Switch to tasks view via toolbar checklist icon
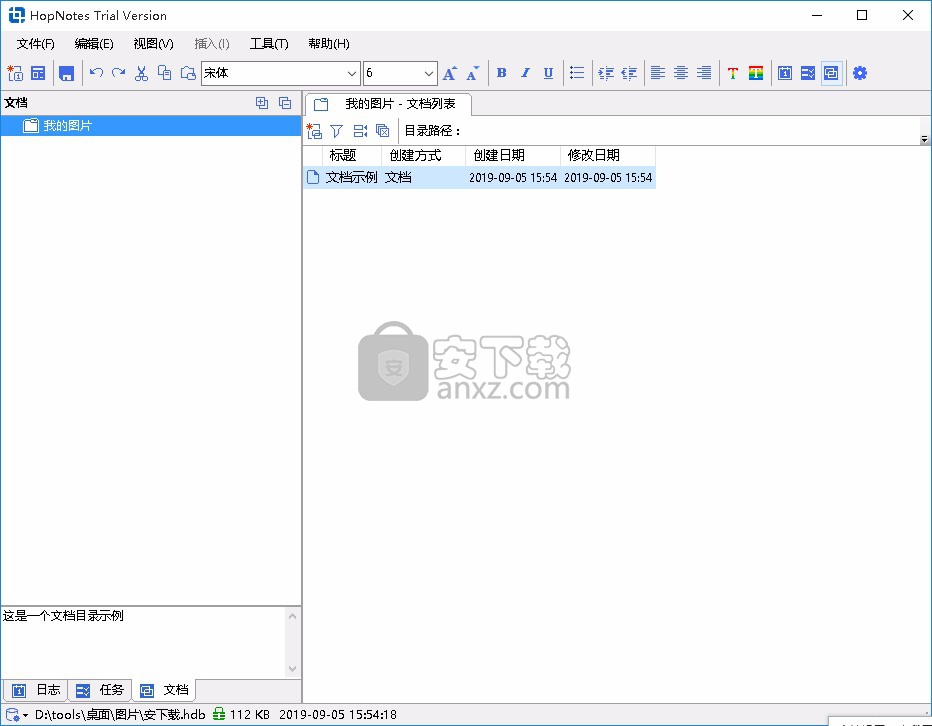Image resolution: width=932 pixels, height=726 pixels. coord(808,73)
